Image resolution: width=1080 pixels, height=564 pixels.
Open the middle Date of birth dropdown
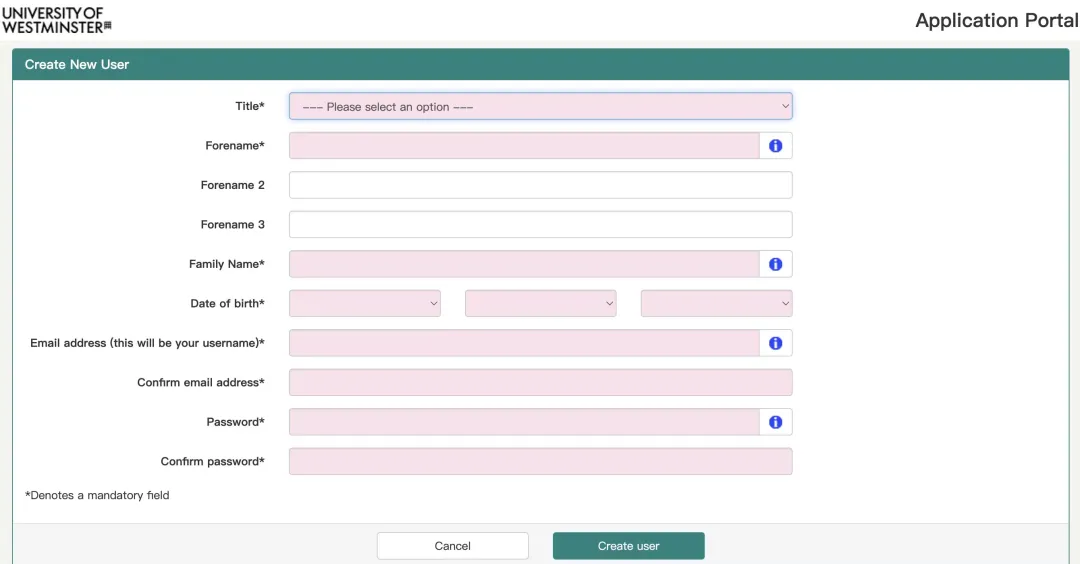[540, 303]
